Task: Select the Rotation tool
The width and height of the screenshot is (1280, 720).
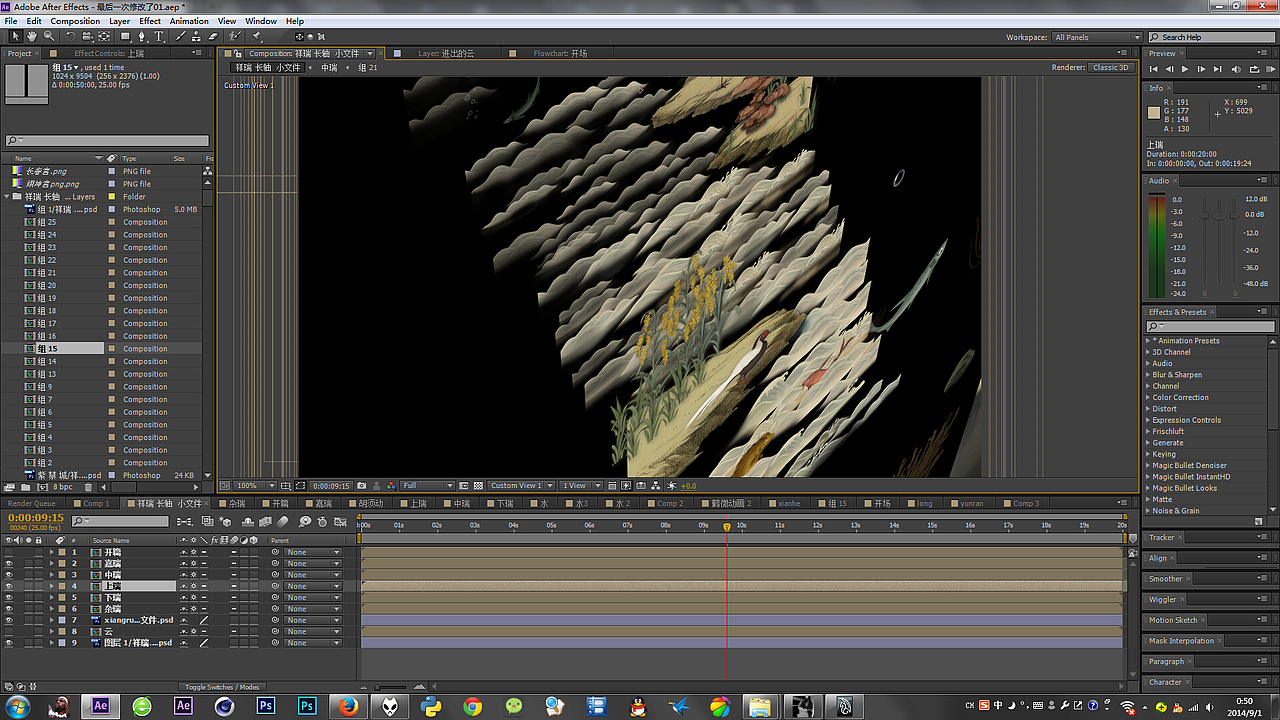Action: point(70,36)
